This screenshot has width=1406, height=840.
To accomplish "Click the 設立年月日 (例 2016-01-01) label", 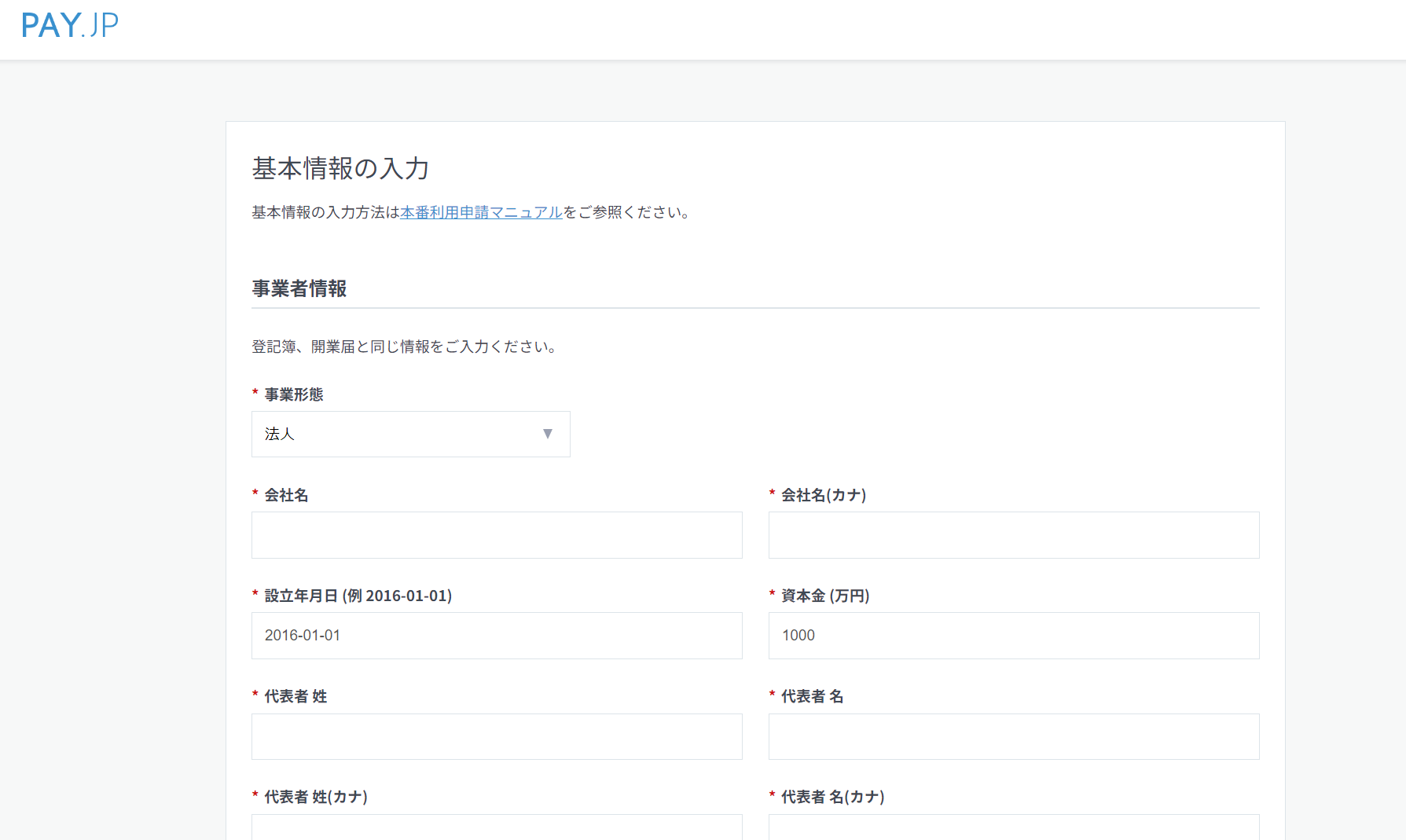I will pos(358,596).
